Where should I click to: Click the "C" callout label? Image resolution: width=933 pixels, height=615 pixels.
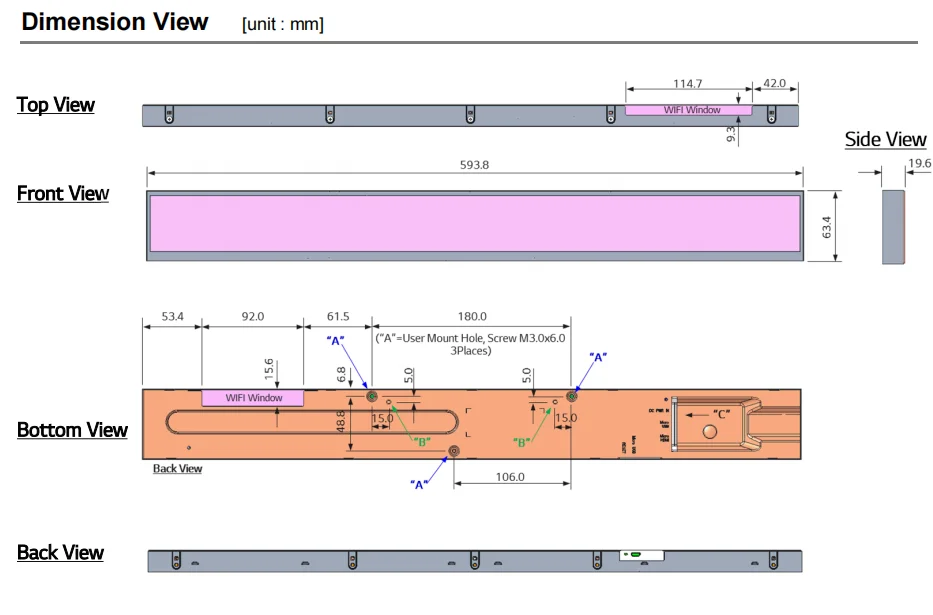(x=721, y=413)
